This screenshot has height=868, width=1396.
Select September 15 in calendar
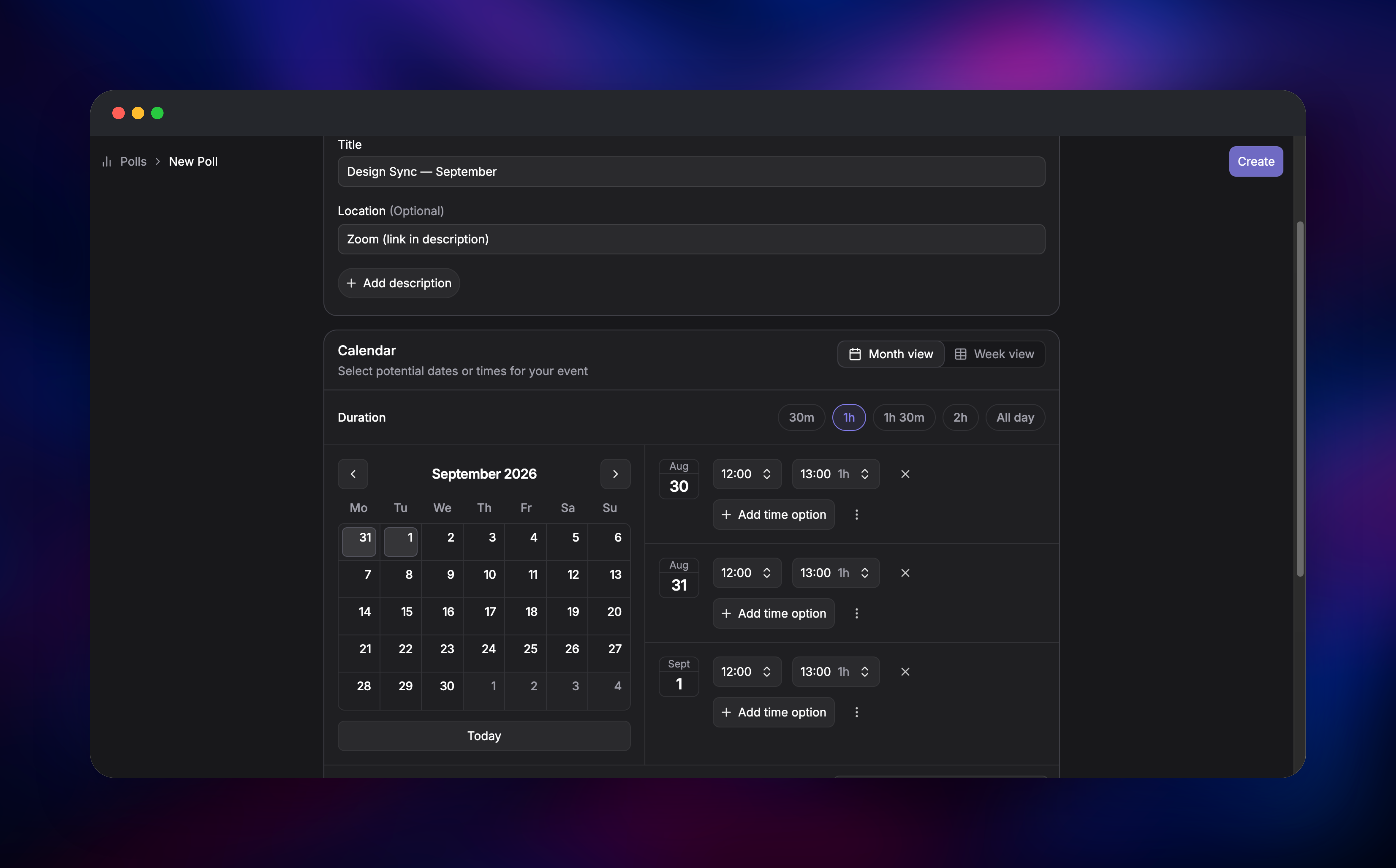(401, 616)
